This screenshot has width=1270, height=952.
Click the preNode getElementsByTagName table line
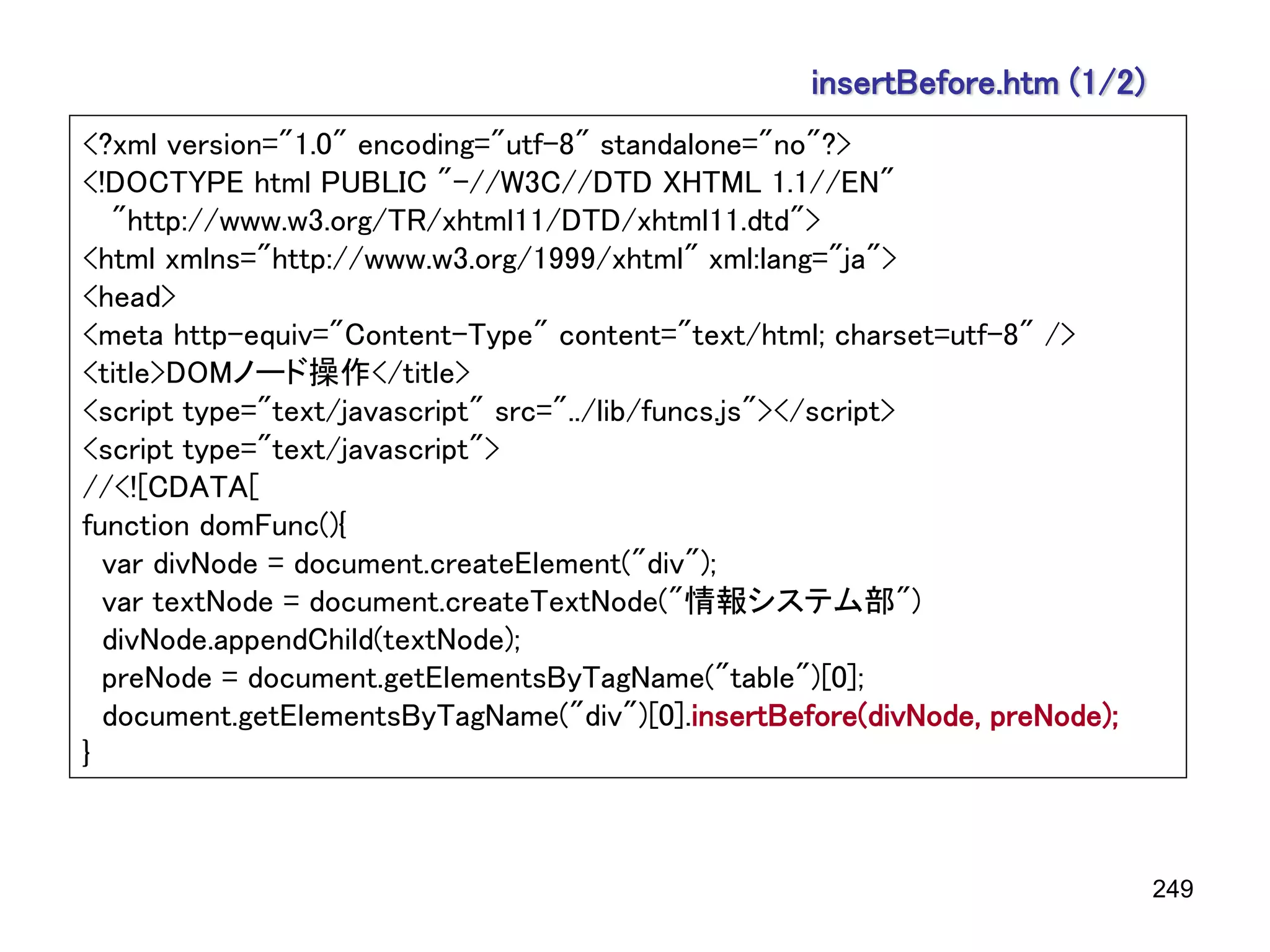[483, 678]
